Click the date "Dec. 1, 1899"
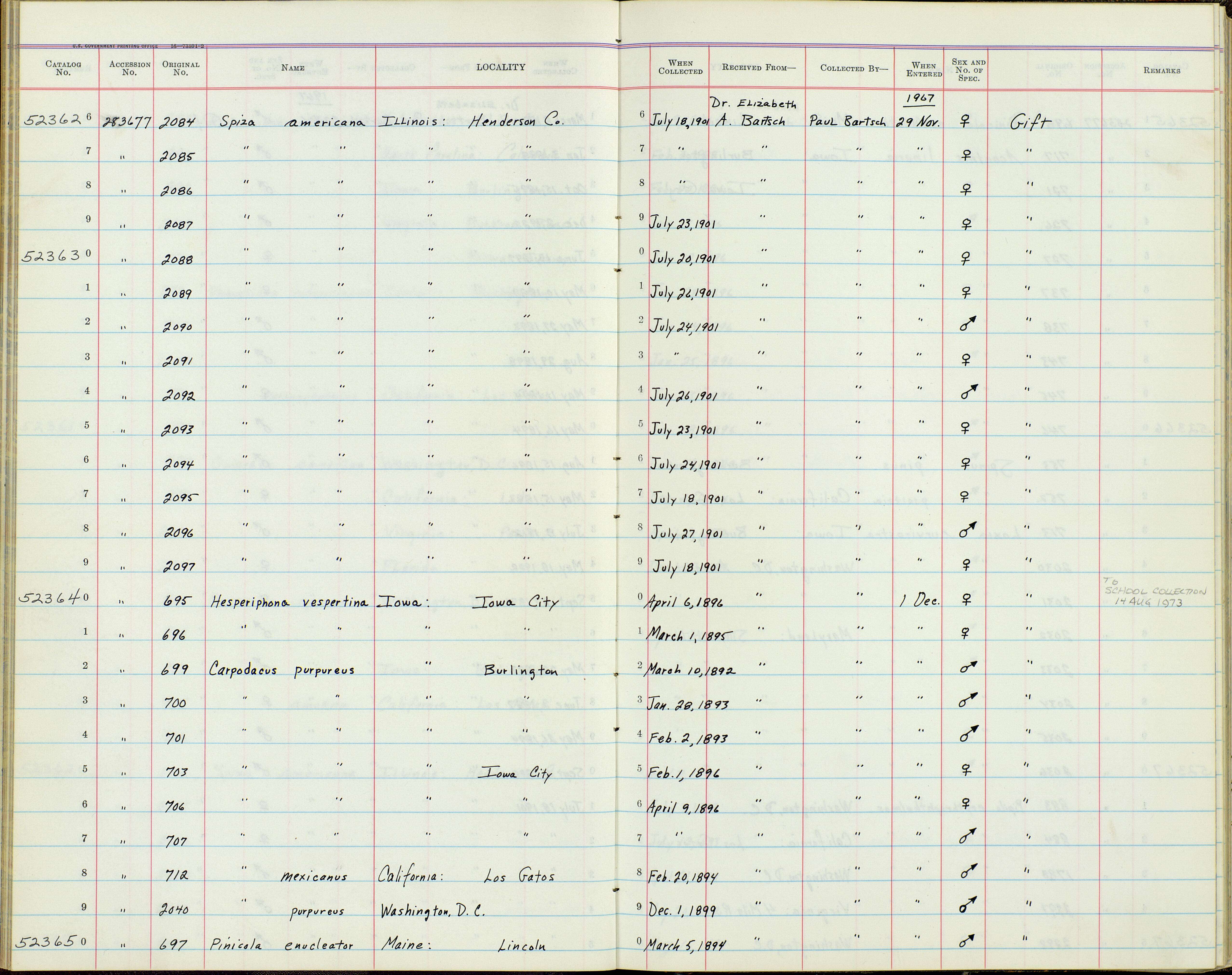The width and height of the screenshot is (1232, 975). click(x=682, y=911)
